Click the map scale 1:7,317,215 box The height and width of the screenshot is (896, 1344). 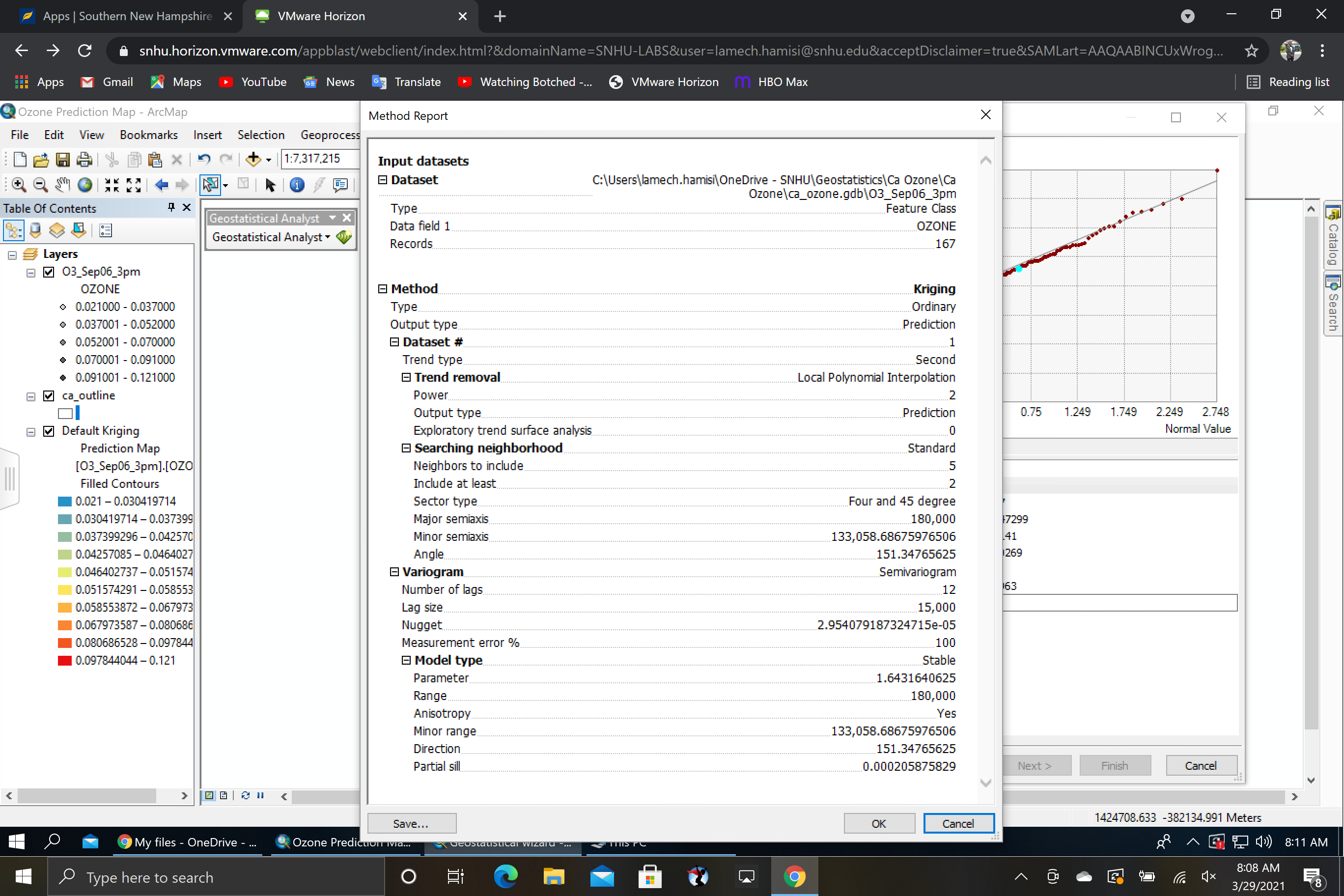pyautogui.click(x=320, y=159)
